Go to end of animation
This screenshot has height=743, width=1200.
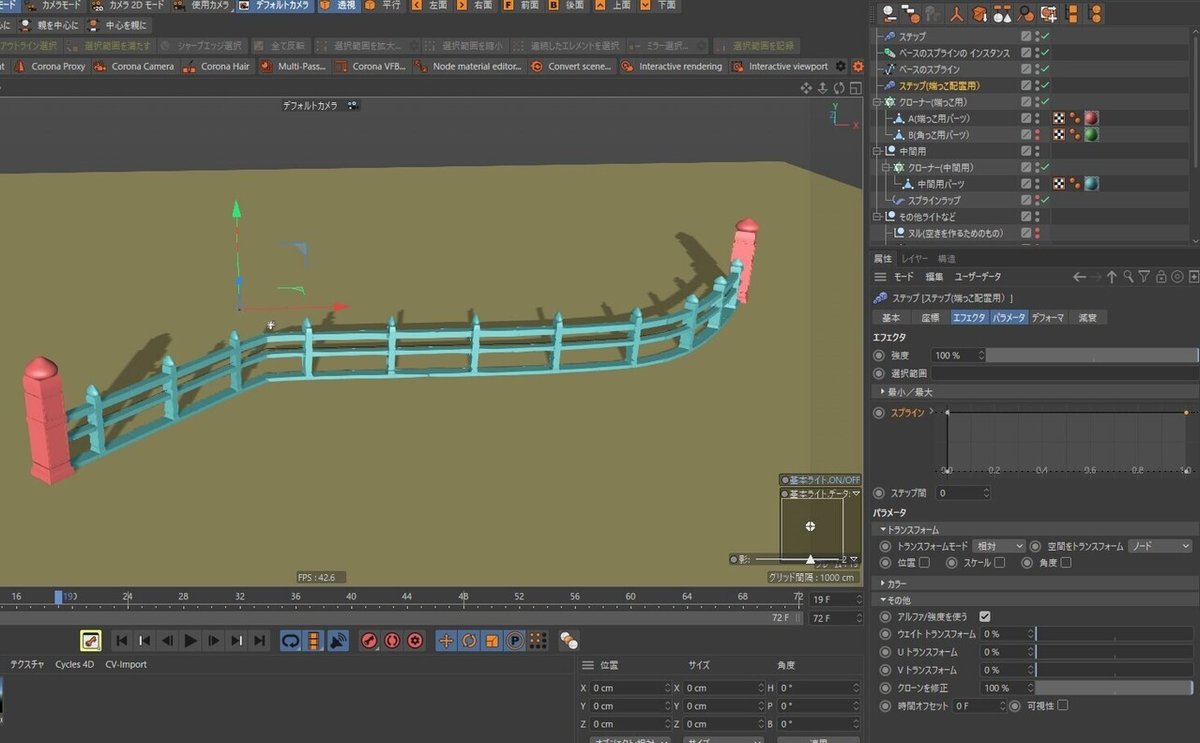pos(259,640)
